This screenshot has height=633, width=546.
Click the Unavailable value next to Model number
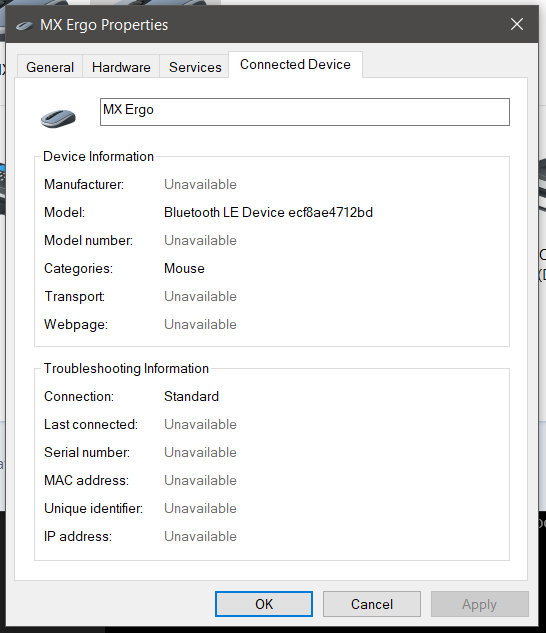pyautogui.click(x=200, y=241)
